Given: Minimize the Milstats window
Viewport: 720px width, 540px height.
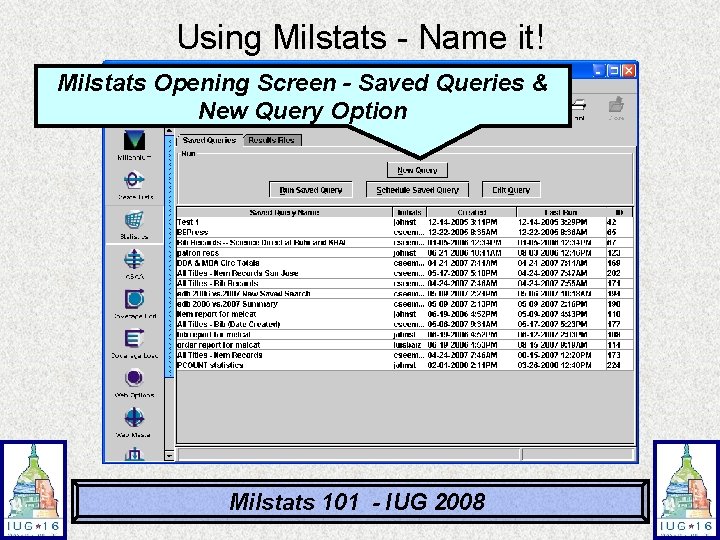Looking at the screenshot, I should tap(598, 71).
